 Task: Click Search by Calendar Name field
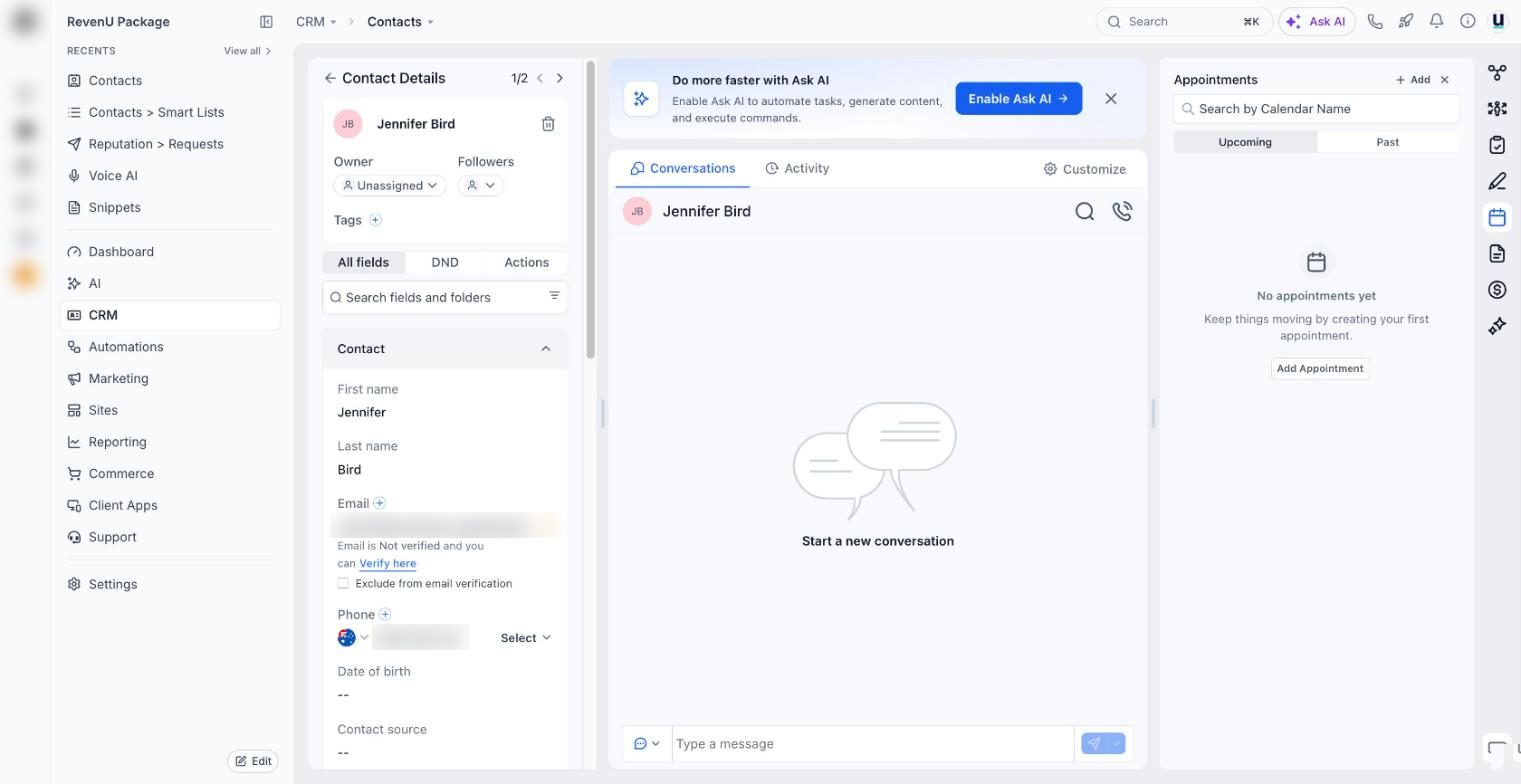pyautogui.click(x=1316, y=109)
